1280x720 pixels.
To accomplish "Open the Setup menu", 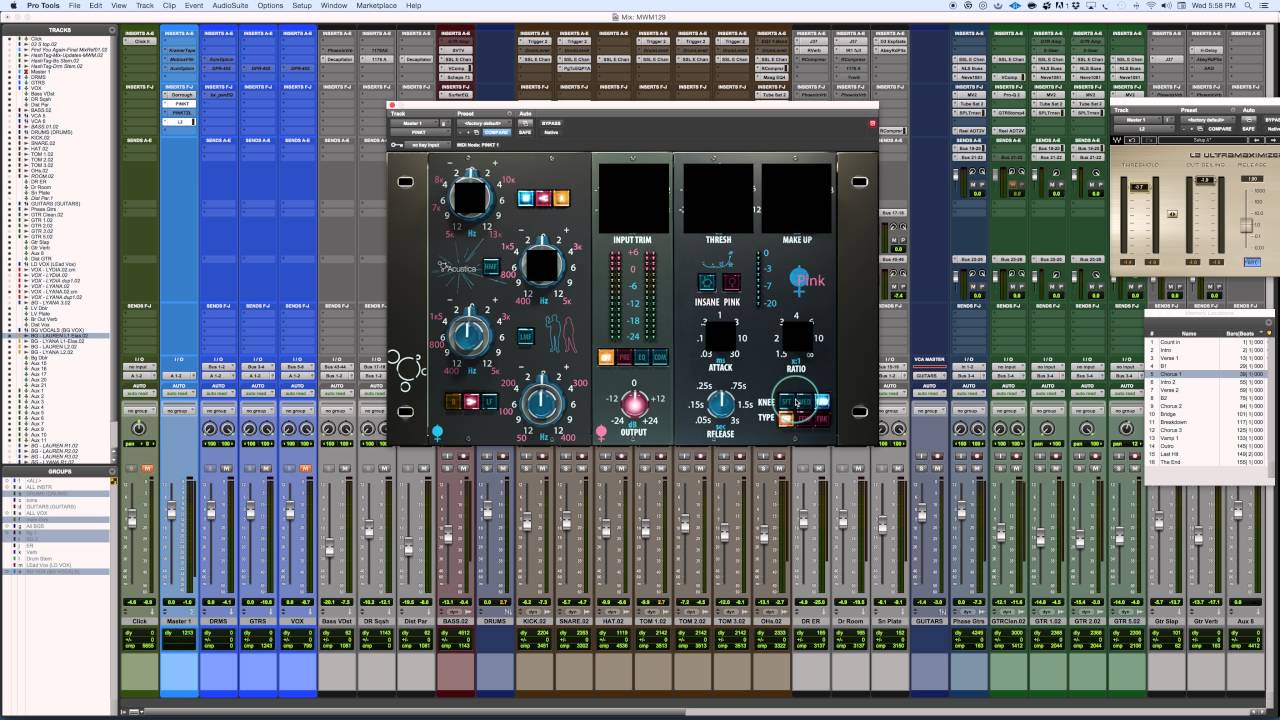I will click(301, 6).
